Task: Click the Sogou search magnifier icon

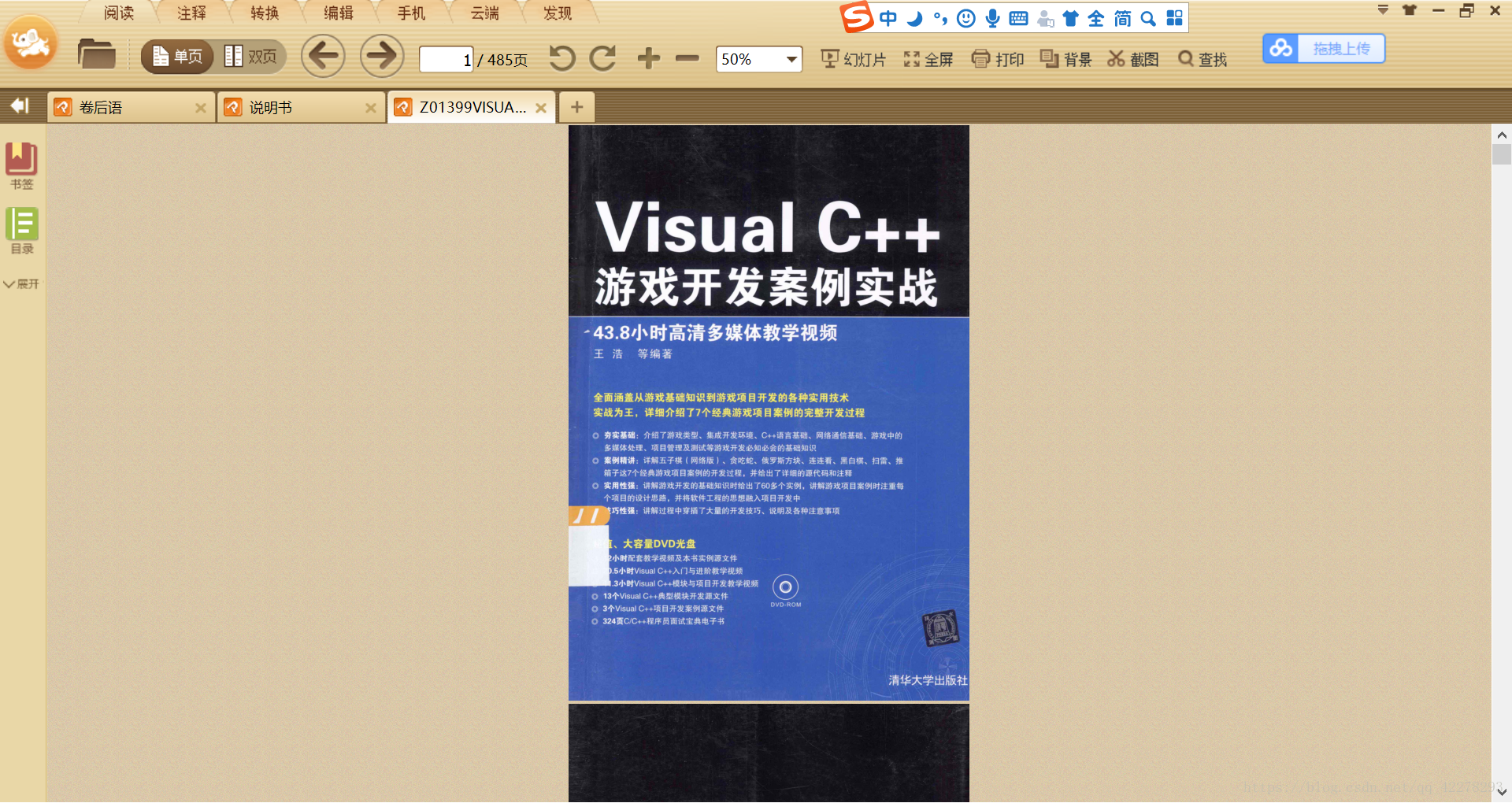Action: pyautogui.click(x=1148, y=18)
